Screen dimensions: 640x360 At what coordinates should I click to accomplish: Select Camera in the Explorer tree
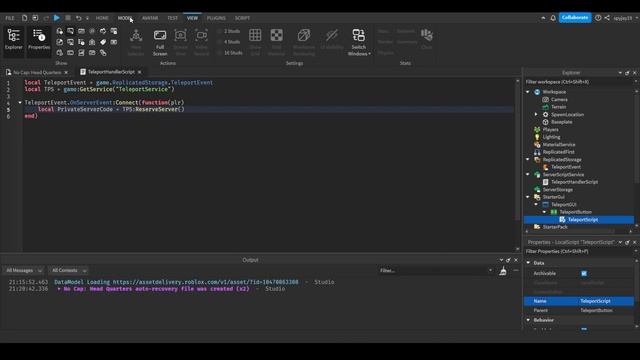point(559,100)
